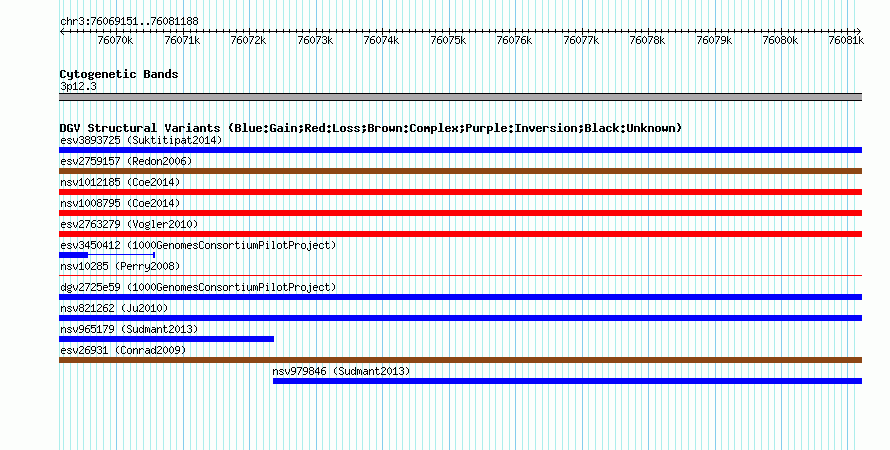Select the blue nsv979846 gain bar
The width and height of the screenshot is (890, 450).
pyautogui.click(x=568, y=381)
